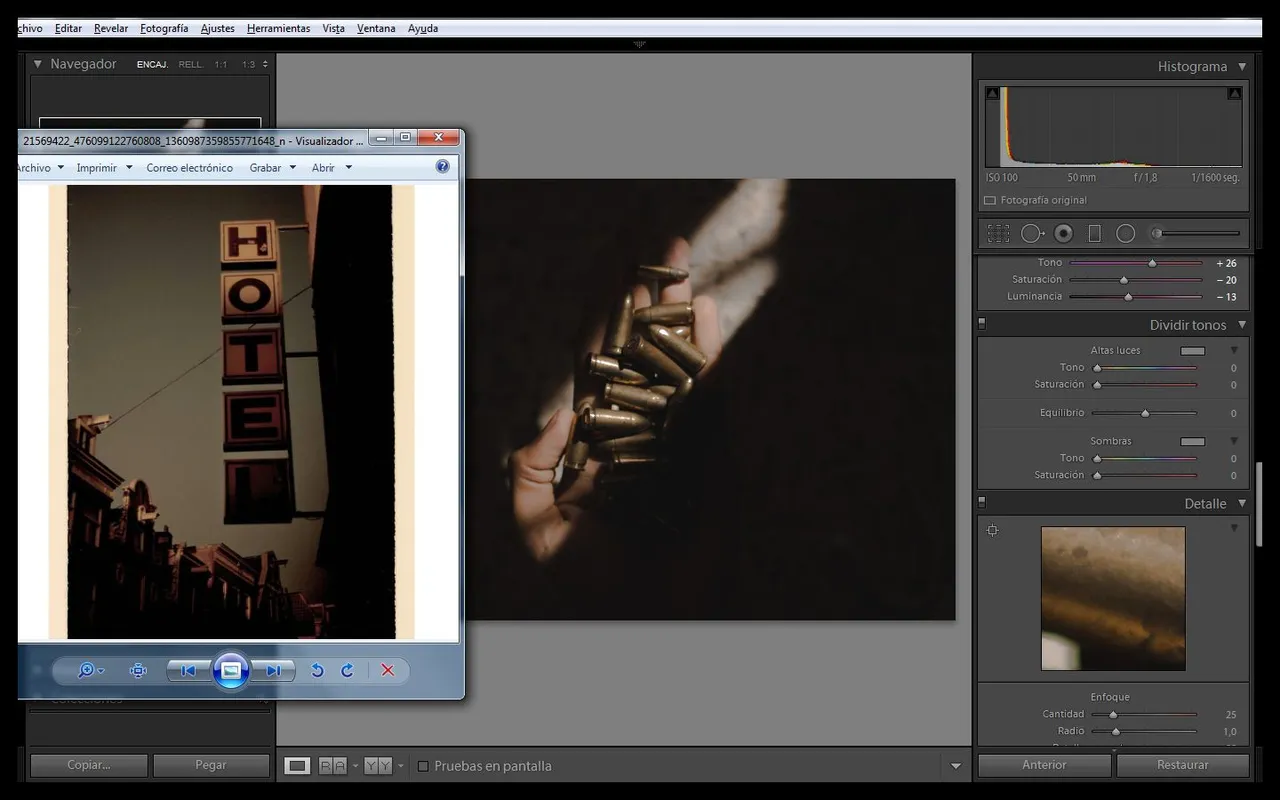This screenshot has height=800, width=1280.
Task: Collapse the Navegador panel
Action: point(38,64)
